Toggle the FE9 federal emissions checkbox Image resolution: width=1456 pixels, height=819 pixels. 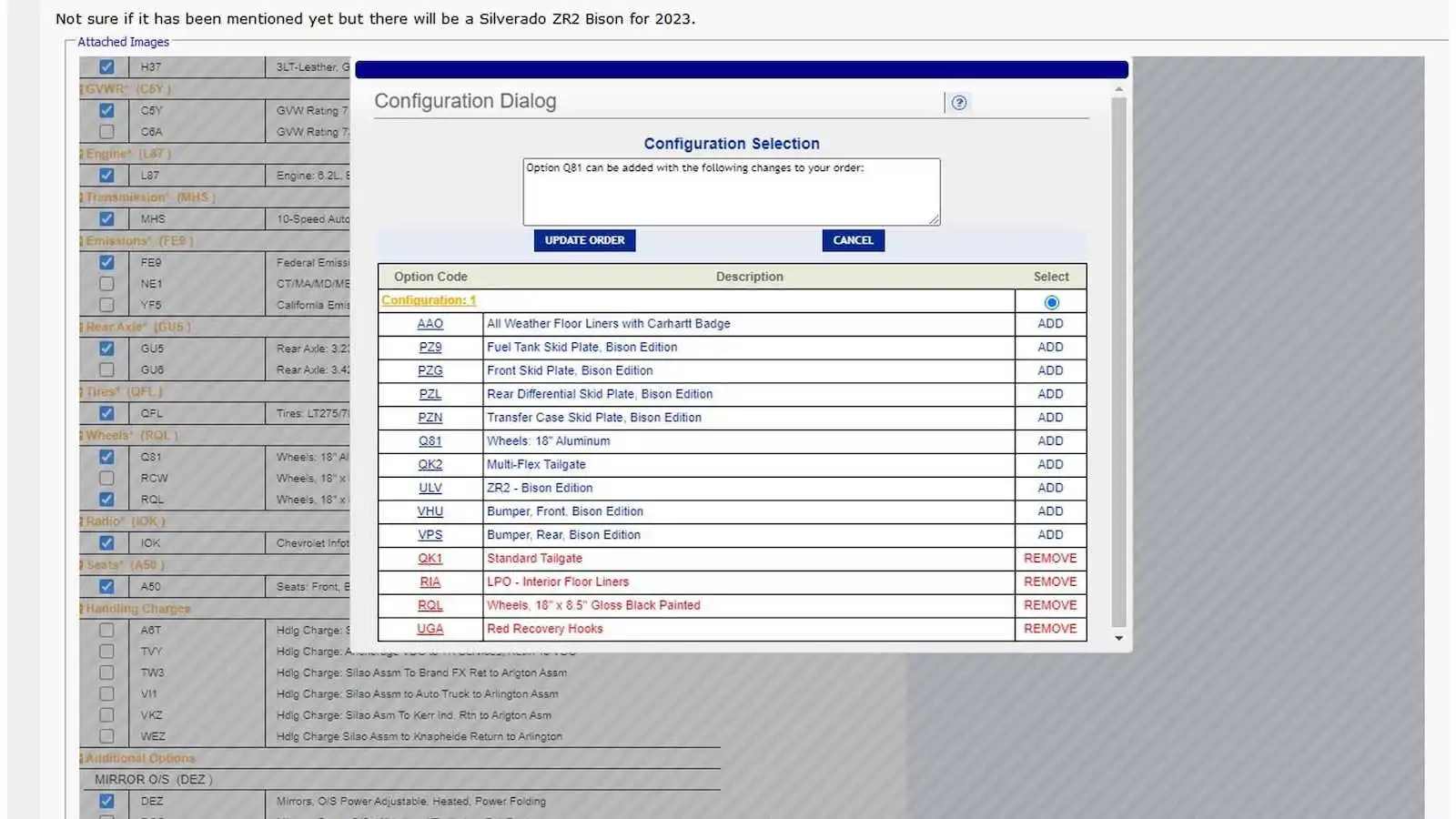click(x=106, y=262)
